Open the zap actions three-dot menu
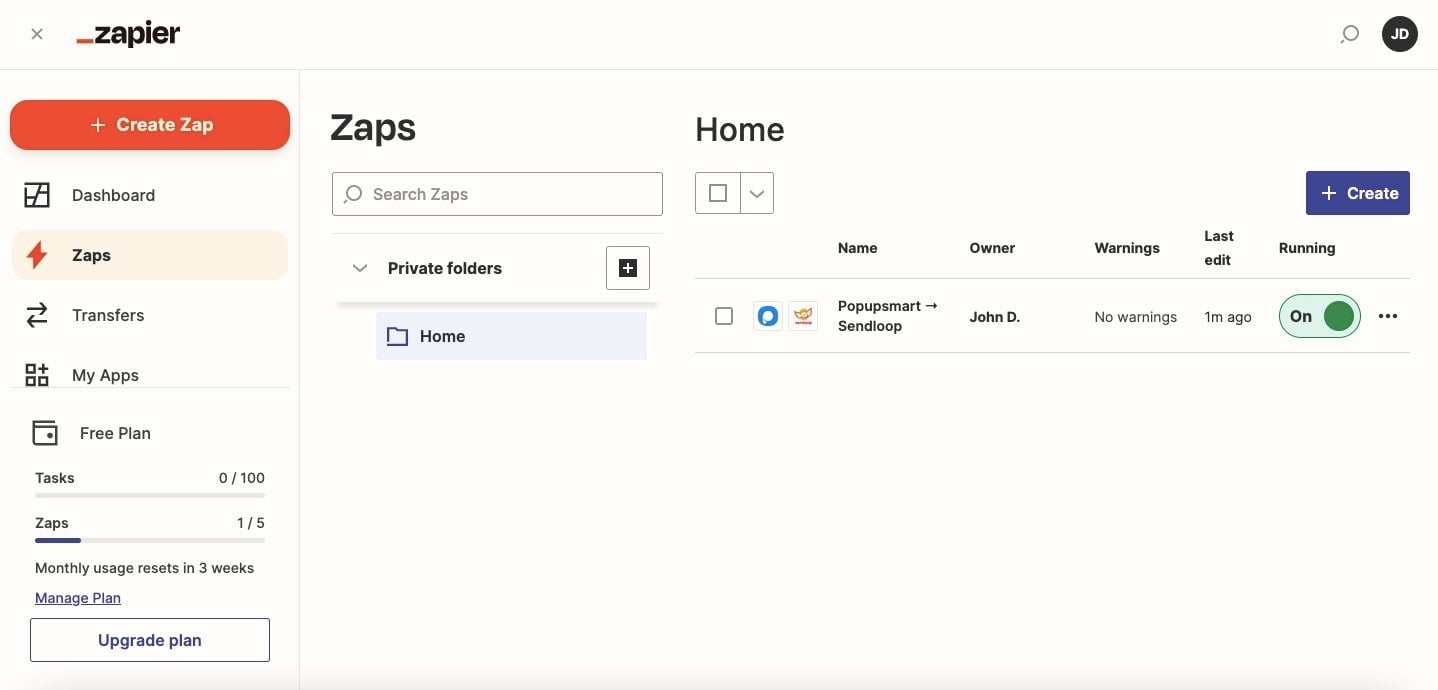The image size is (1438, 690). point(1388,316)
